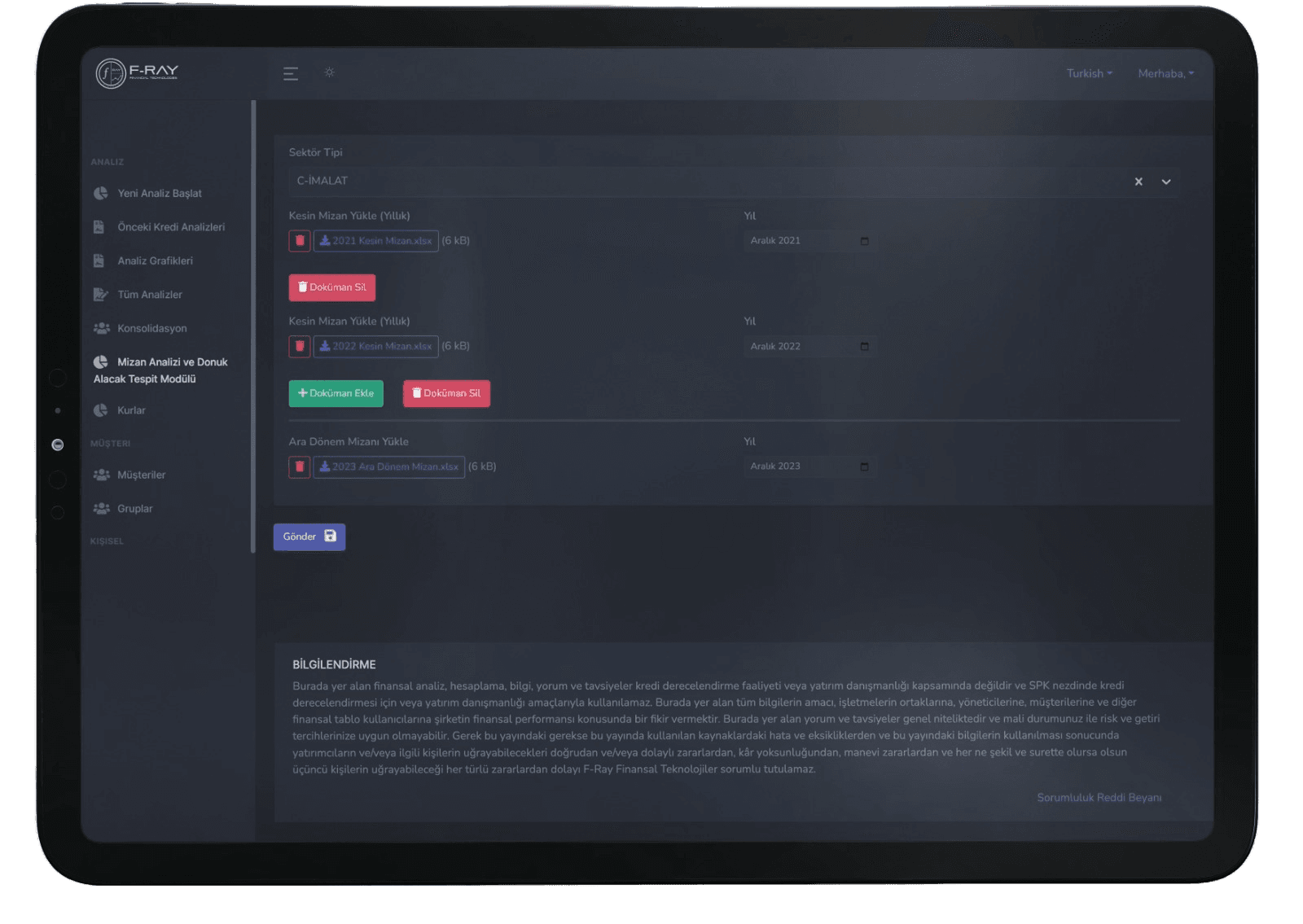Download 2023 Ara Dönem Mizan.xlsx
Image resolution: width=1303 pixels, height=924 pixels.
click(389, 467)
